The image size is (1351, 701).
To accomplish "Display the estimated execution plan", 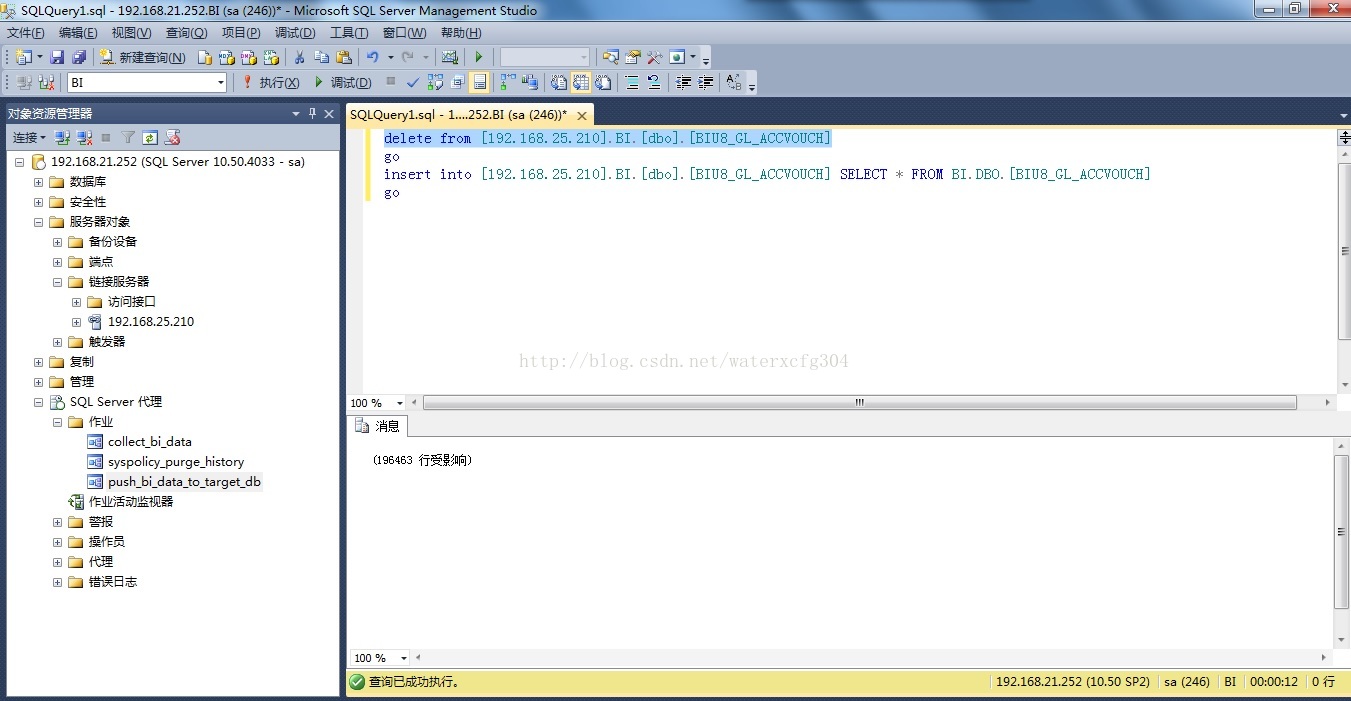I will coord(435,82).
